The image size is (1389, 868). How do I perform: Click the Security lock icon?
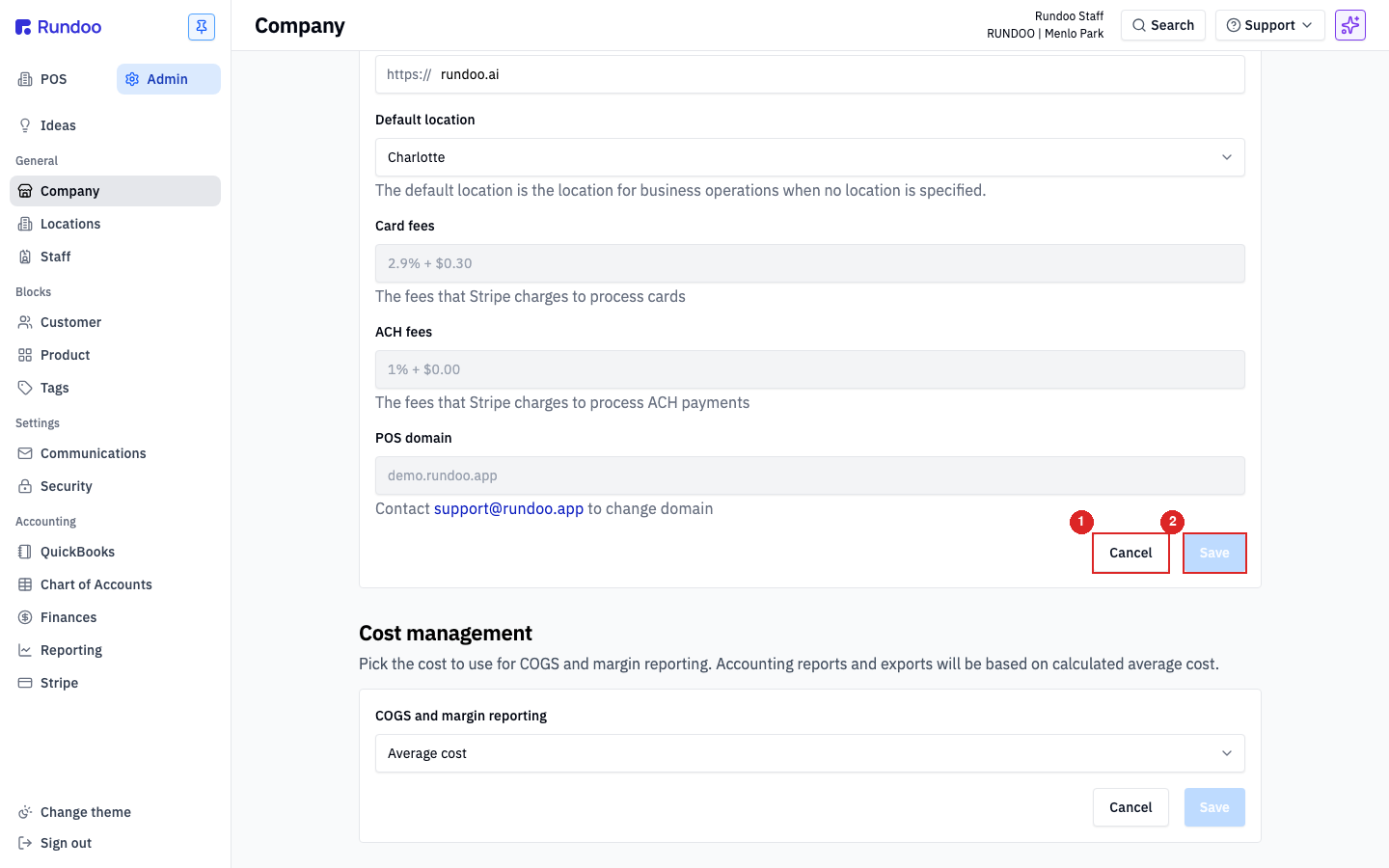click(25, 486)
